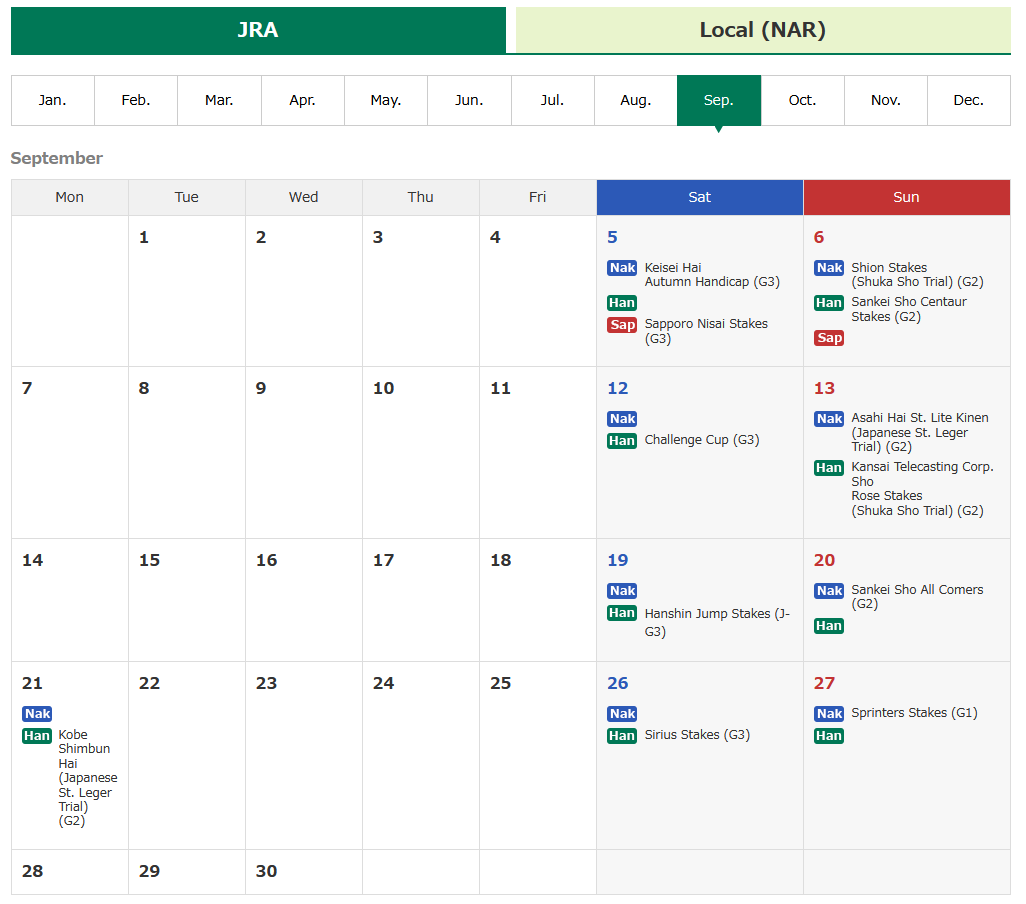The image size is (1026, 904).
Task: Select the Apr. month tab
Action: click(x=302, y=100)
